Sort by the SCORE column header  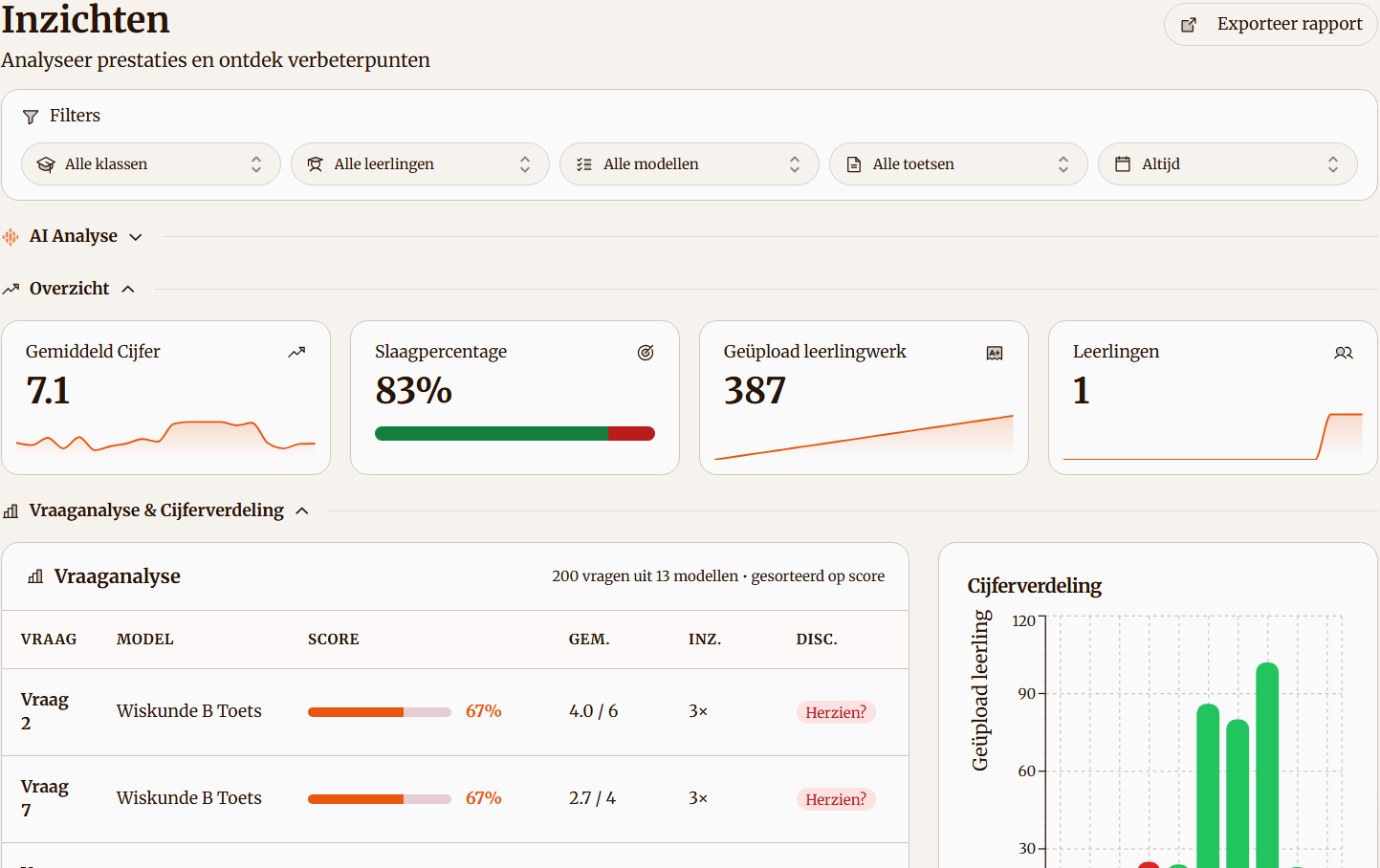coord(334,640)
